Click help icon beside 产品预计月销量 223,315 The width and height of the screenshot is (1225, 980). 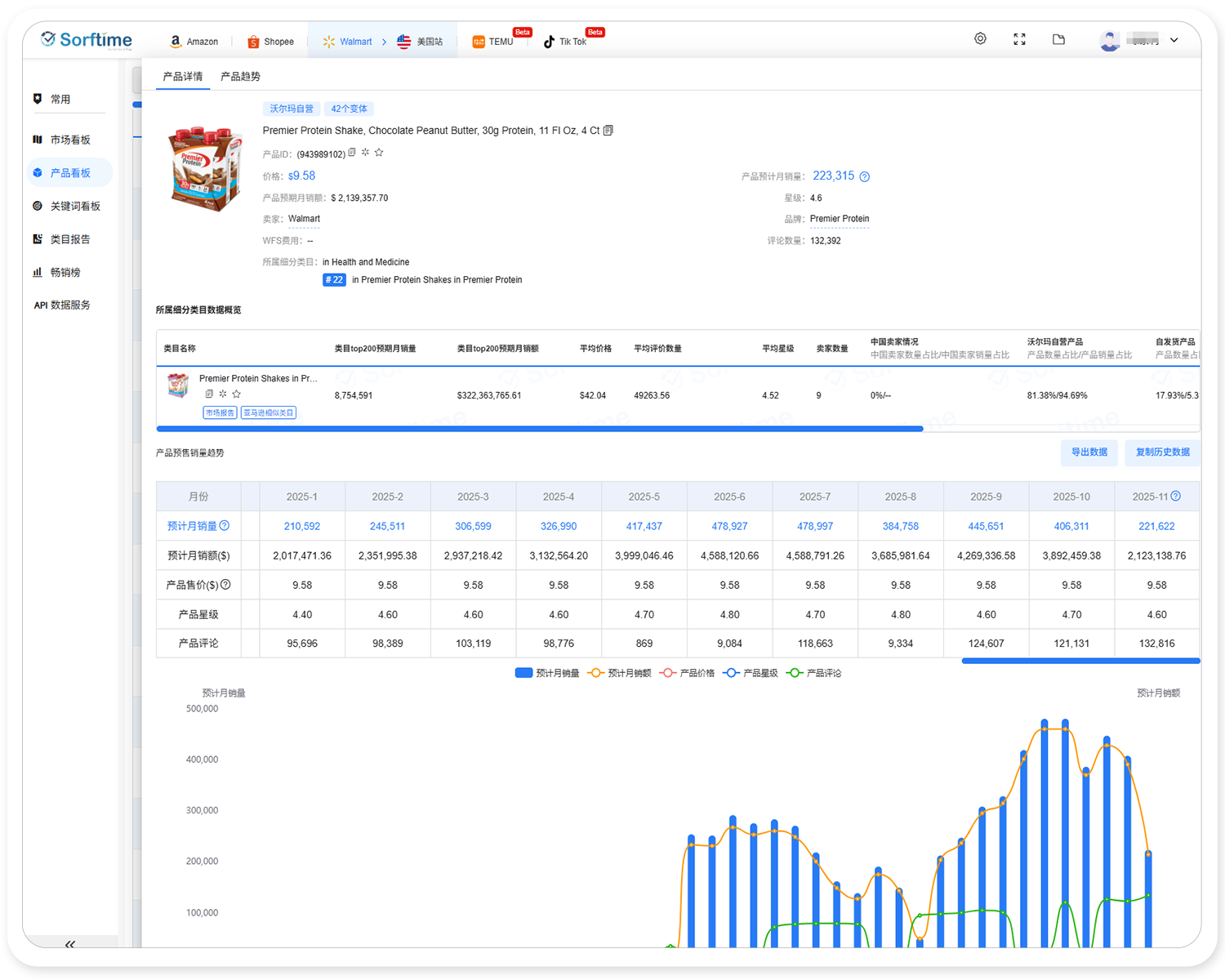(865, 176)
